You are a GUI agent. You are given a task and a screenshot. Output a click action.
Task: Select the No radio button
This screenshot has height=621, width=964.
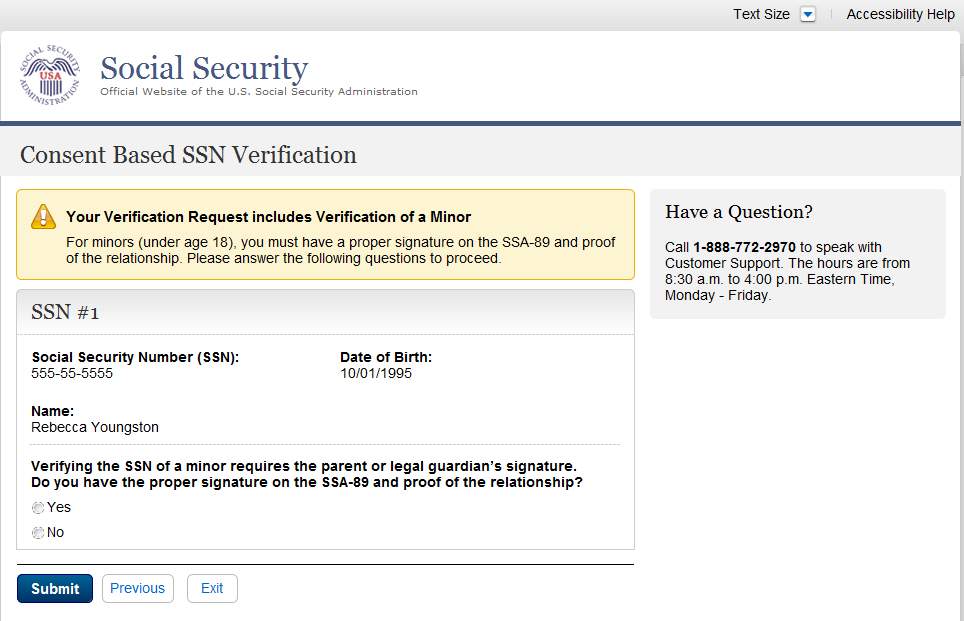[x=38, y=533]
